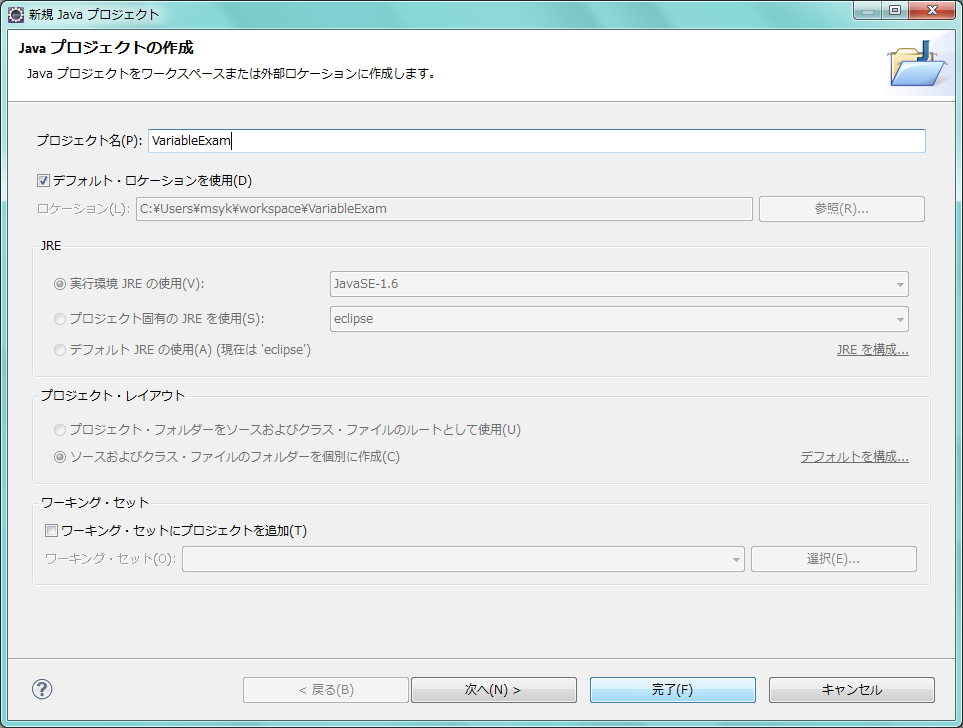Click the JRE を構成... link
This screenshot has height=728, width=963.
pyautogui.click(x=872, y=350)
